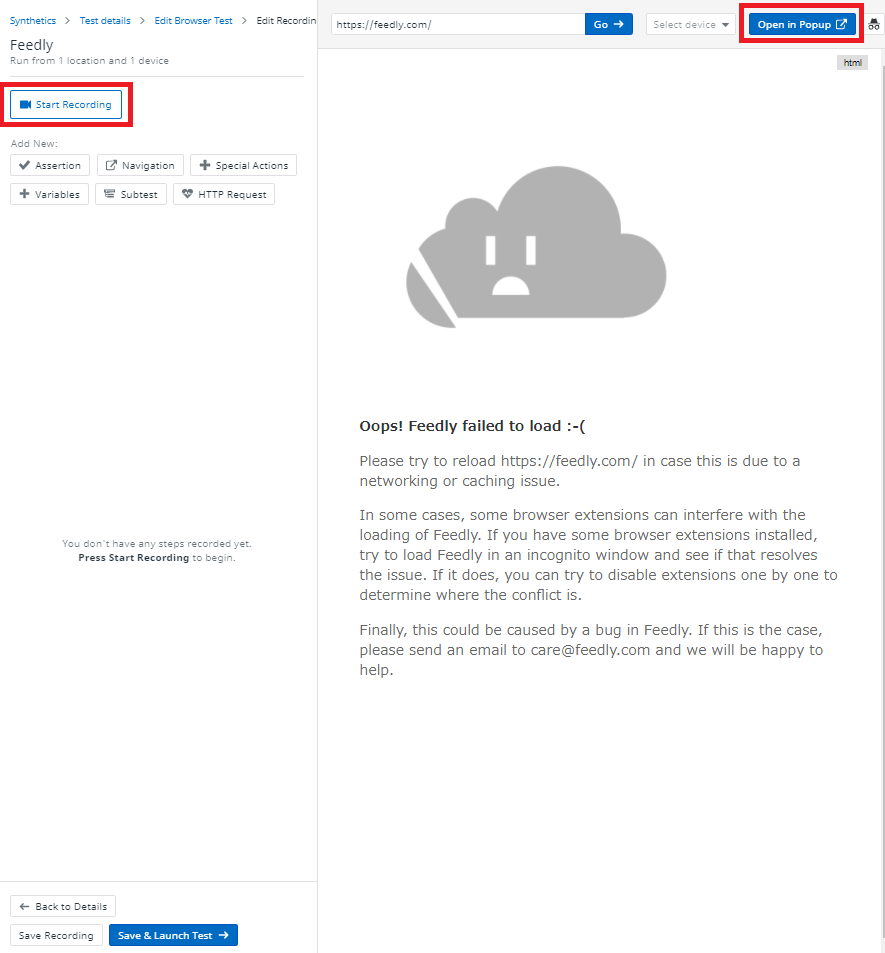Screen dimensions: 885x953
Task: Add an HTTP Request step
Action: coord(224,194)
